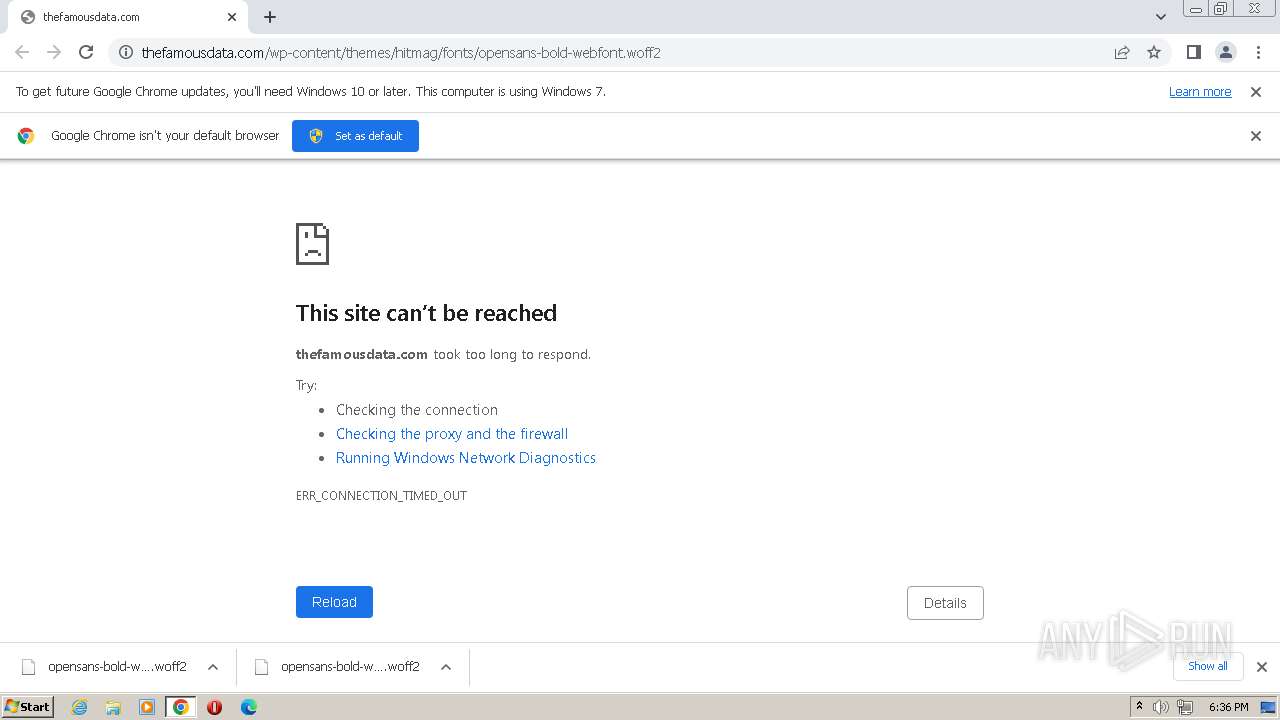
Task: Select the thefamousdata.com tab
Action: [120, 17]
